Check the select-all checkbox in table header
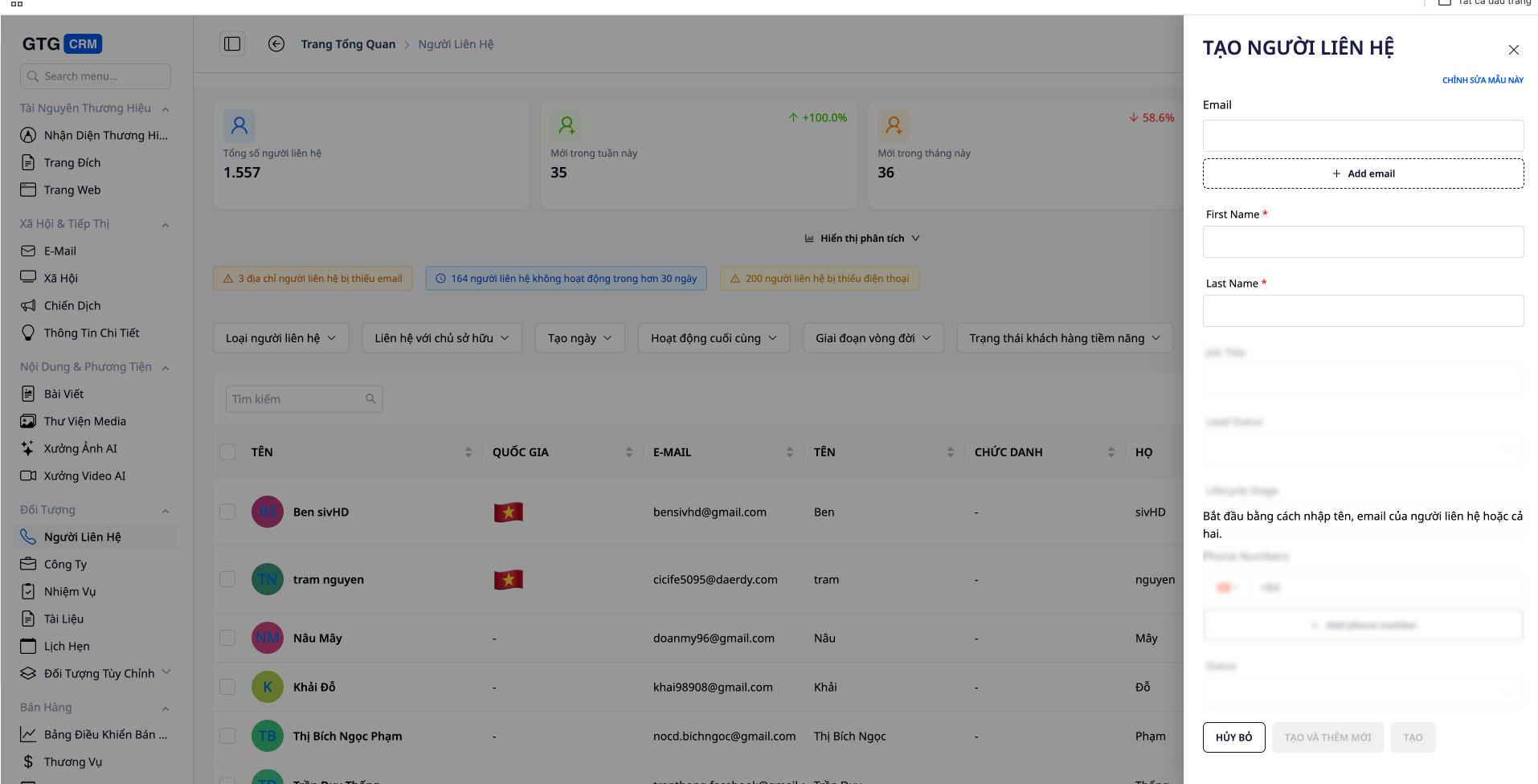1538x784 pixels. coord(227,452)
